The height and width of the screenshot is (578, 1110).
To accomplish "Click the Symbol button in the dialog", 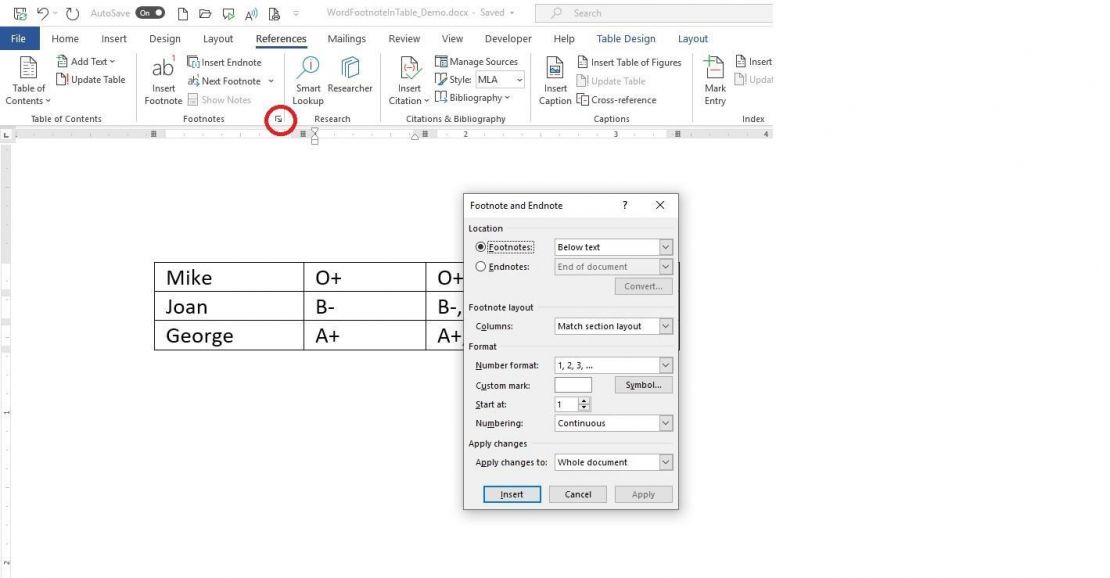I will [643, 384].
